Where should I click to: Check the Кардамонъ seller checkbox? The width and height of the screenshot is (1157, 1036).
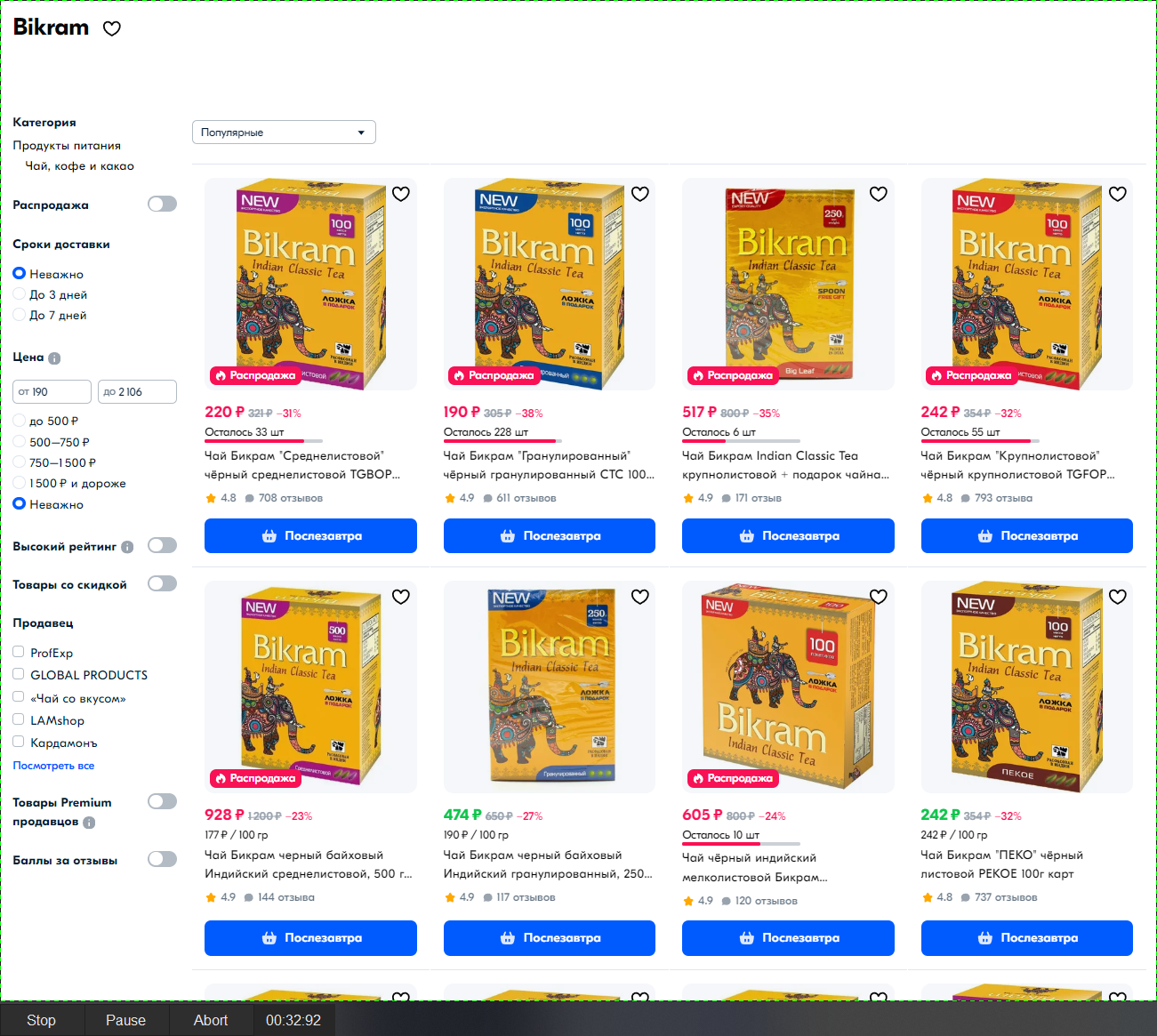pyautogui.click(x=18, y=742)
